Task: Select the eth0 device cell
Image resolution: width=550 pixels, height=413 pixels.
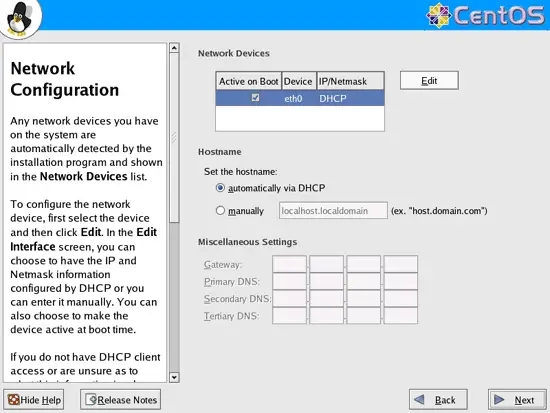Action: [x=293, y=99]
